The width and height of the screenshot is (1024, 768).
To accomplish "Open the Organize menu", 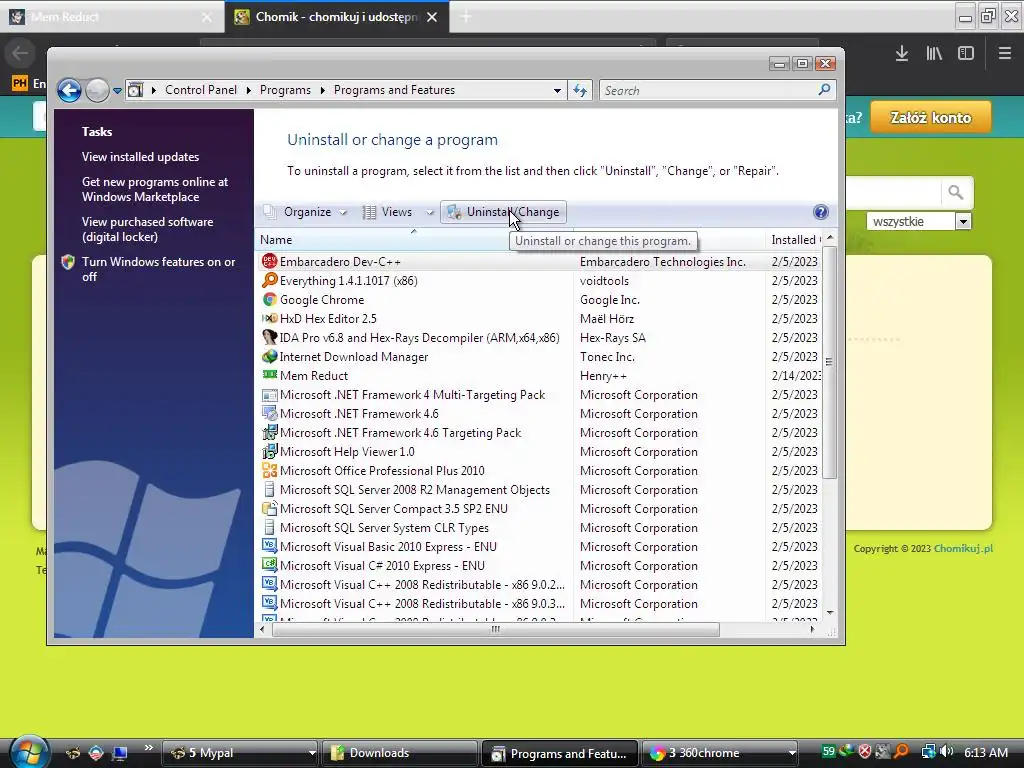I will click(x=306, y=212).
